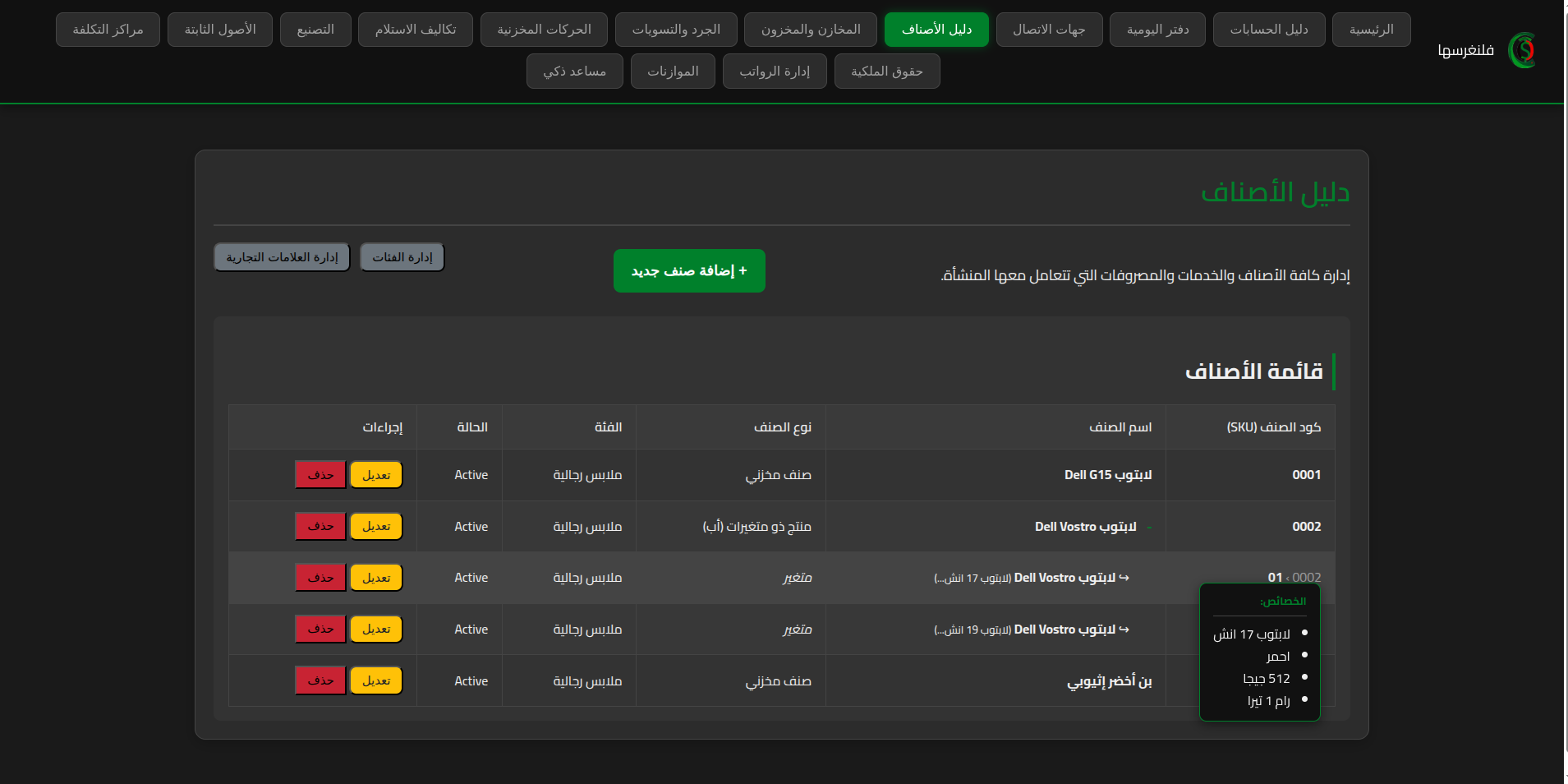Edit the بن أخضر إثيوبي item
The height and width of the screenshot is (784, 1568).
pyautogui.click(x=376, y=680)
